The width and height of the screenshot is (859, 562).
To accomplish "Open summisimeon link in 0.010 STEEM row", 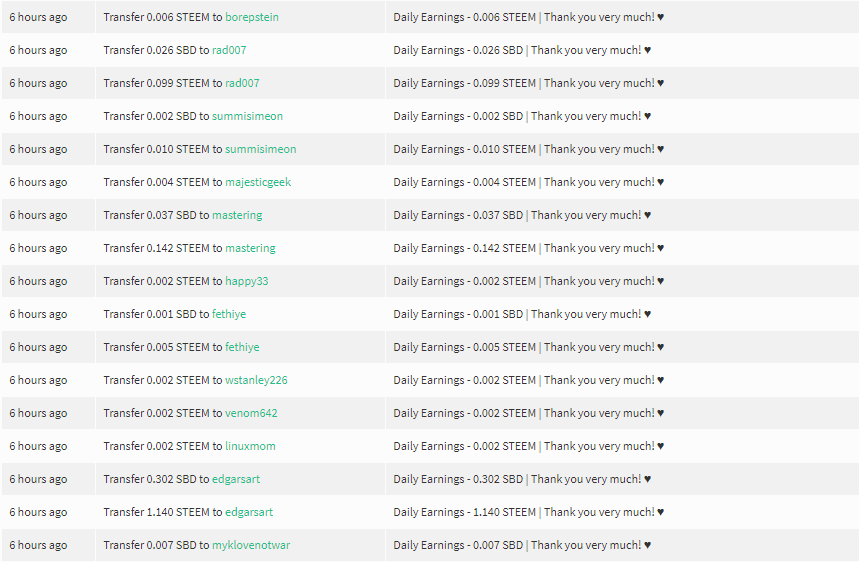I will tap(261, 149).
